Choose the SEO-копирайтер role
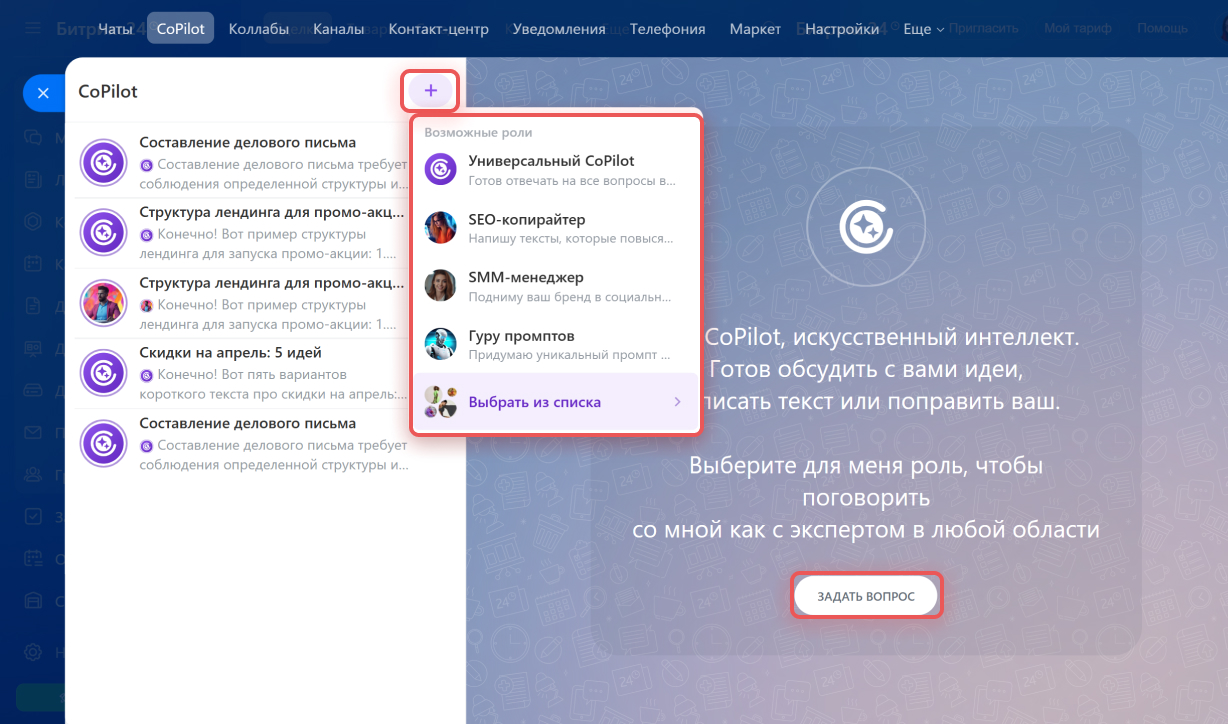Viewport: 1228px width, 724px height. tap(556, 228)
